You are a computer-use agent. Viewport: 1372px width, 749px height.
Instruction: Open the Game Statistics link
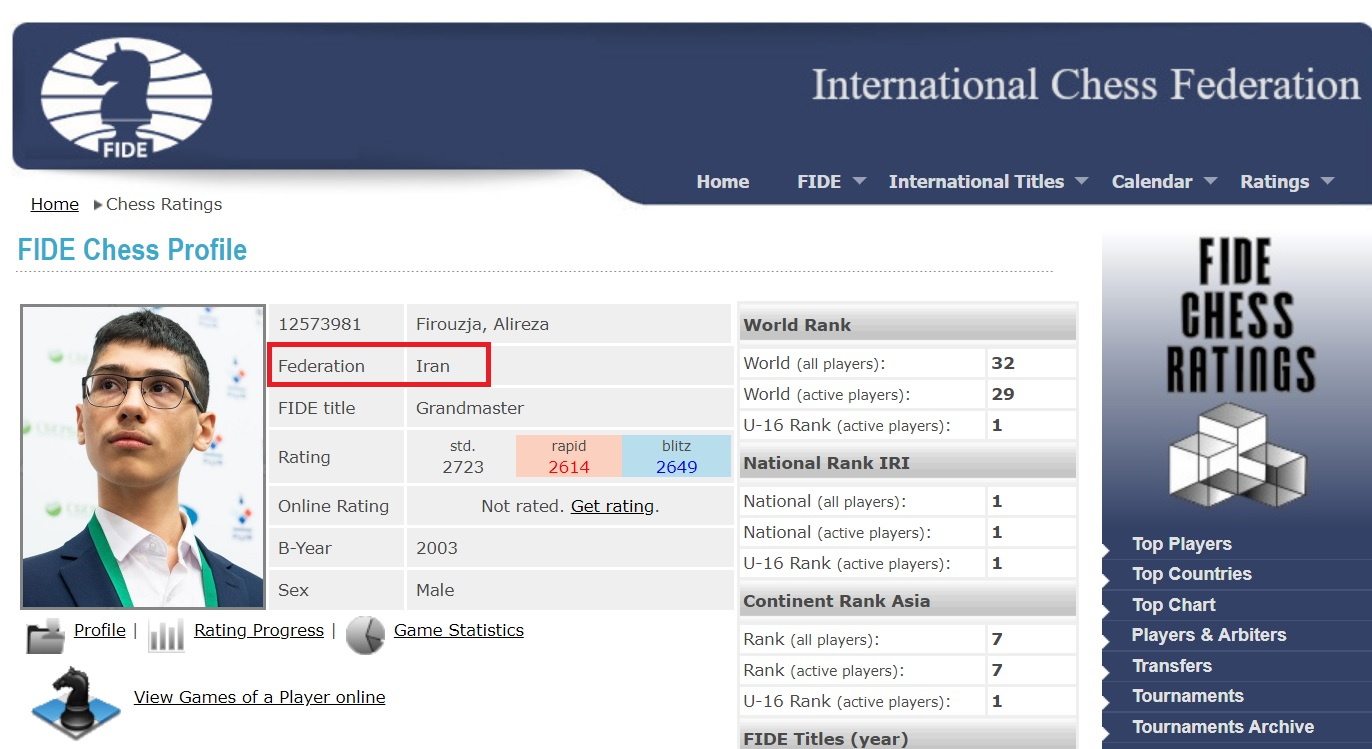[x=459, y=630]
